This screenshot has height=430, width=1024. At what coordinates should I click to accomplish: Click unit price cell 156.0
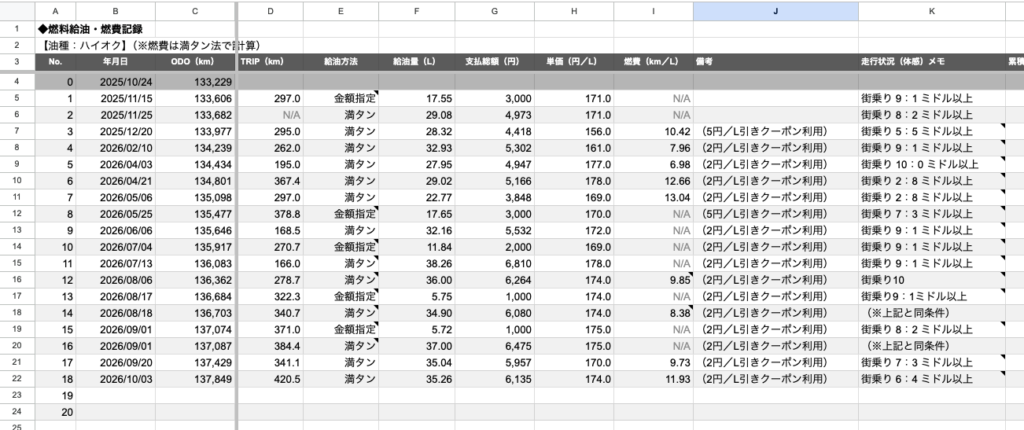coord(574,131)
